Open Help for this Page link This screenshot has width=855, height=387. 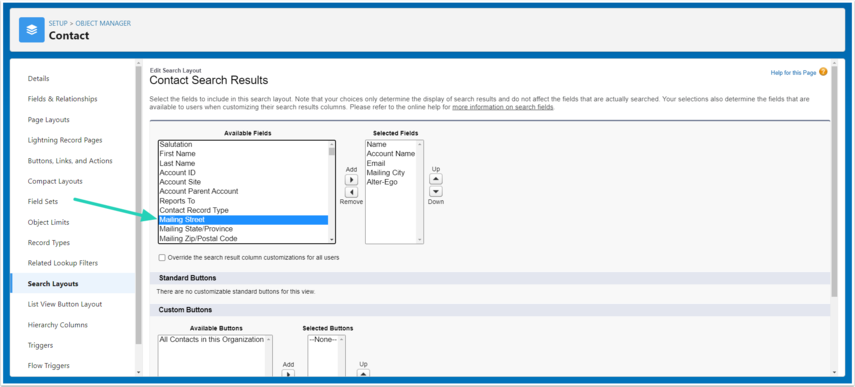tap(793, 72)
